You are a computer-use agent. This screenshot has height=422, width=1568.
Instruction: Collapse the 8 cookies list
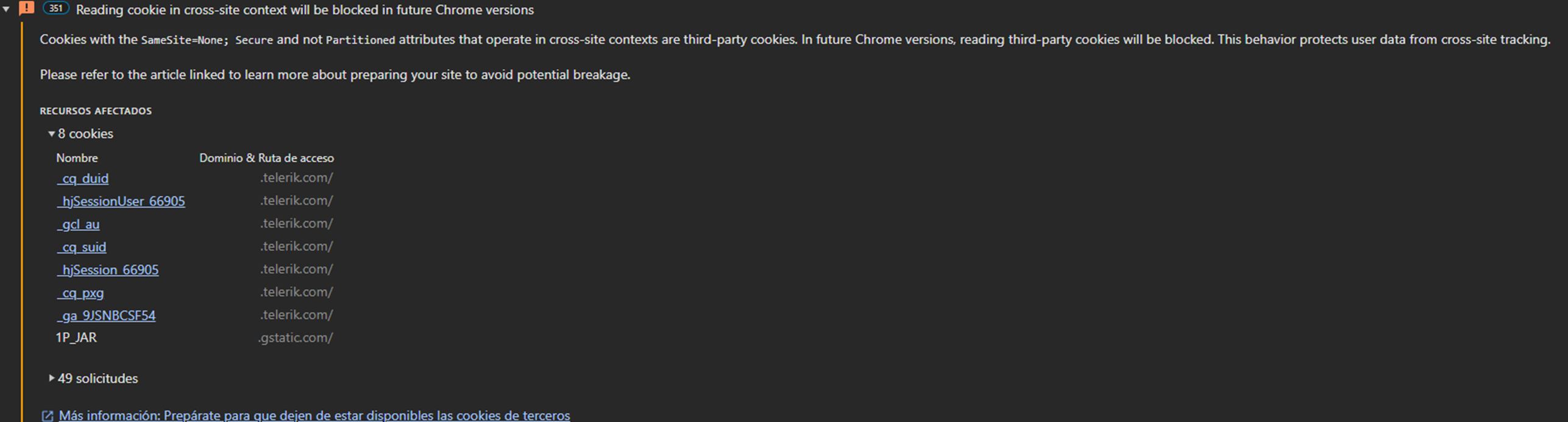[52, 134]
